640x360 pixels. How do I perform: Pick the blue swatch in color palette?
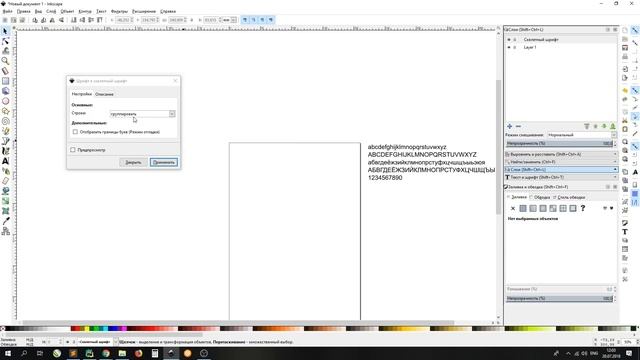coord(116,329)
